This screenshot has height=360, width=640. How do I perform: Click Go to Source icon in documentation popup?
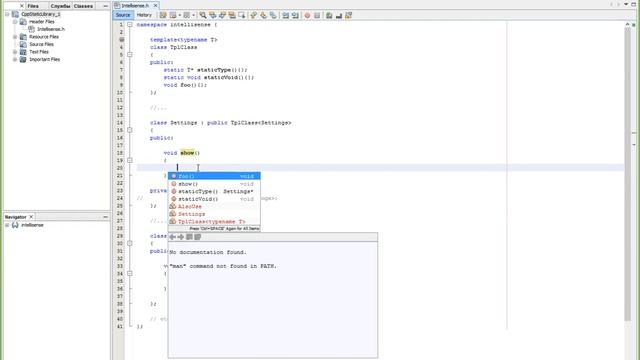[x=198, y=237]
